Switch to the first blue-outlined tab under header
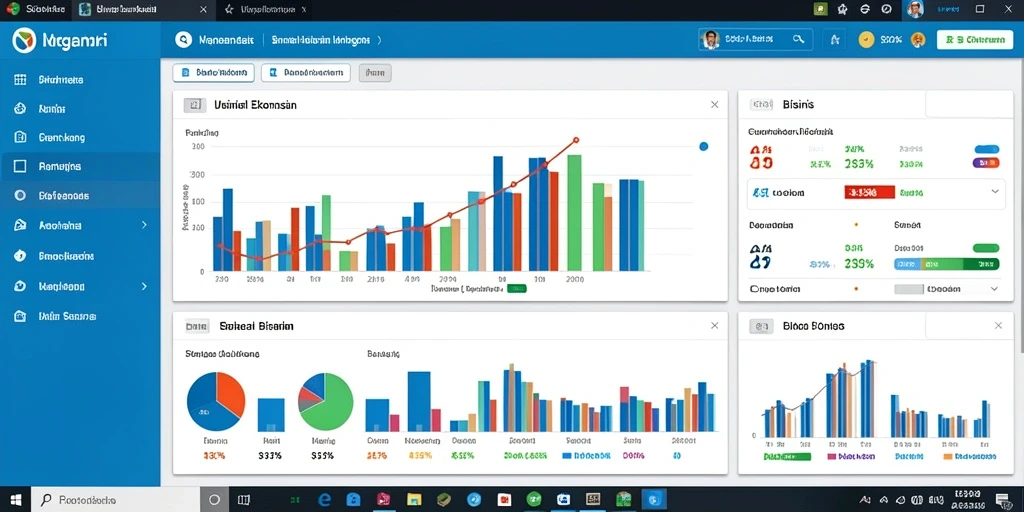1024x512 pixels. click(214, 72)
